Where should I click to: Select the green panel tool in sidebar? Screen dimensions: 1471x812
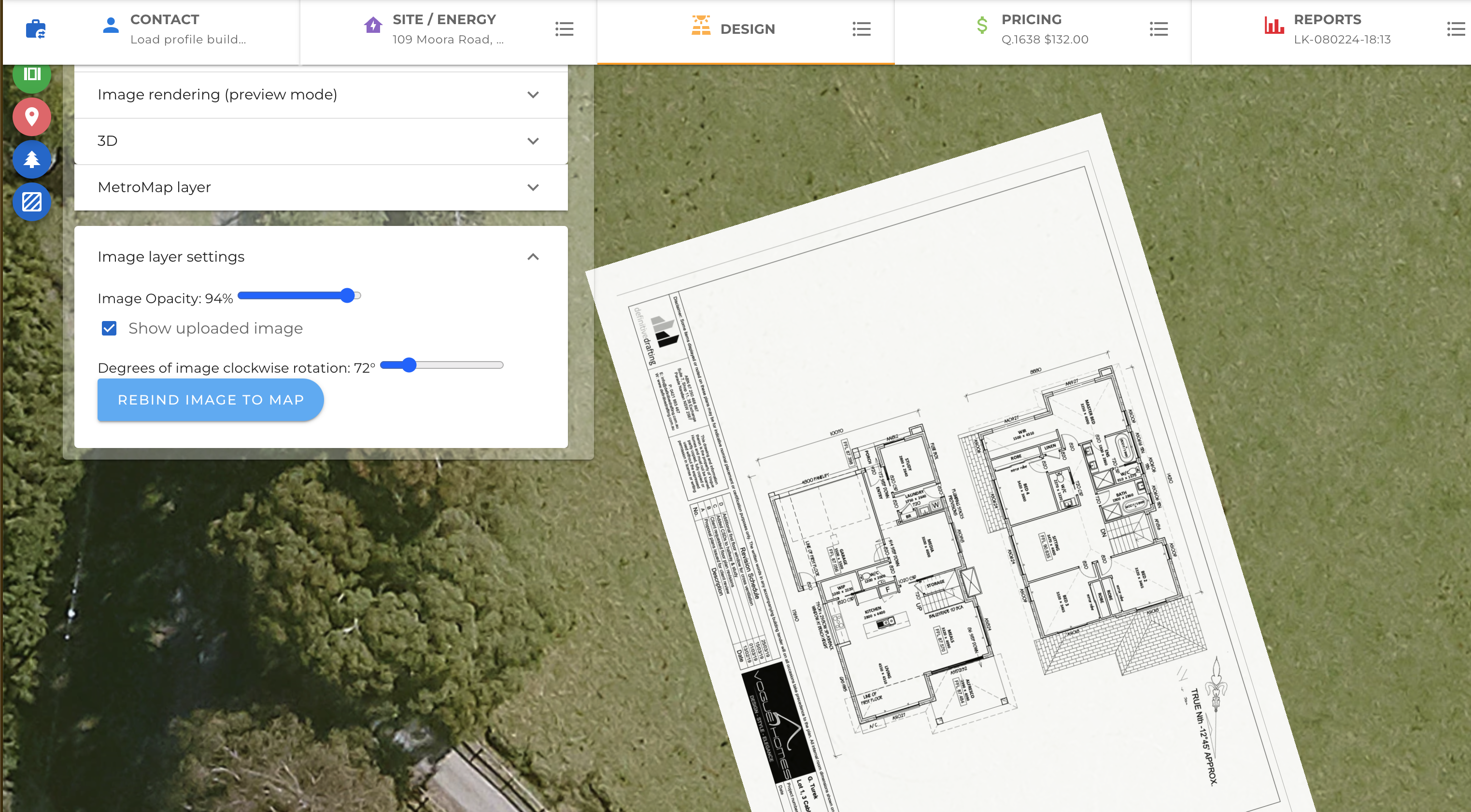coord(32,74)
